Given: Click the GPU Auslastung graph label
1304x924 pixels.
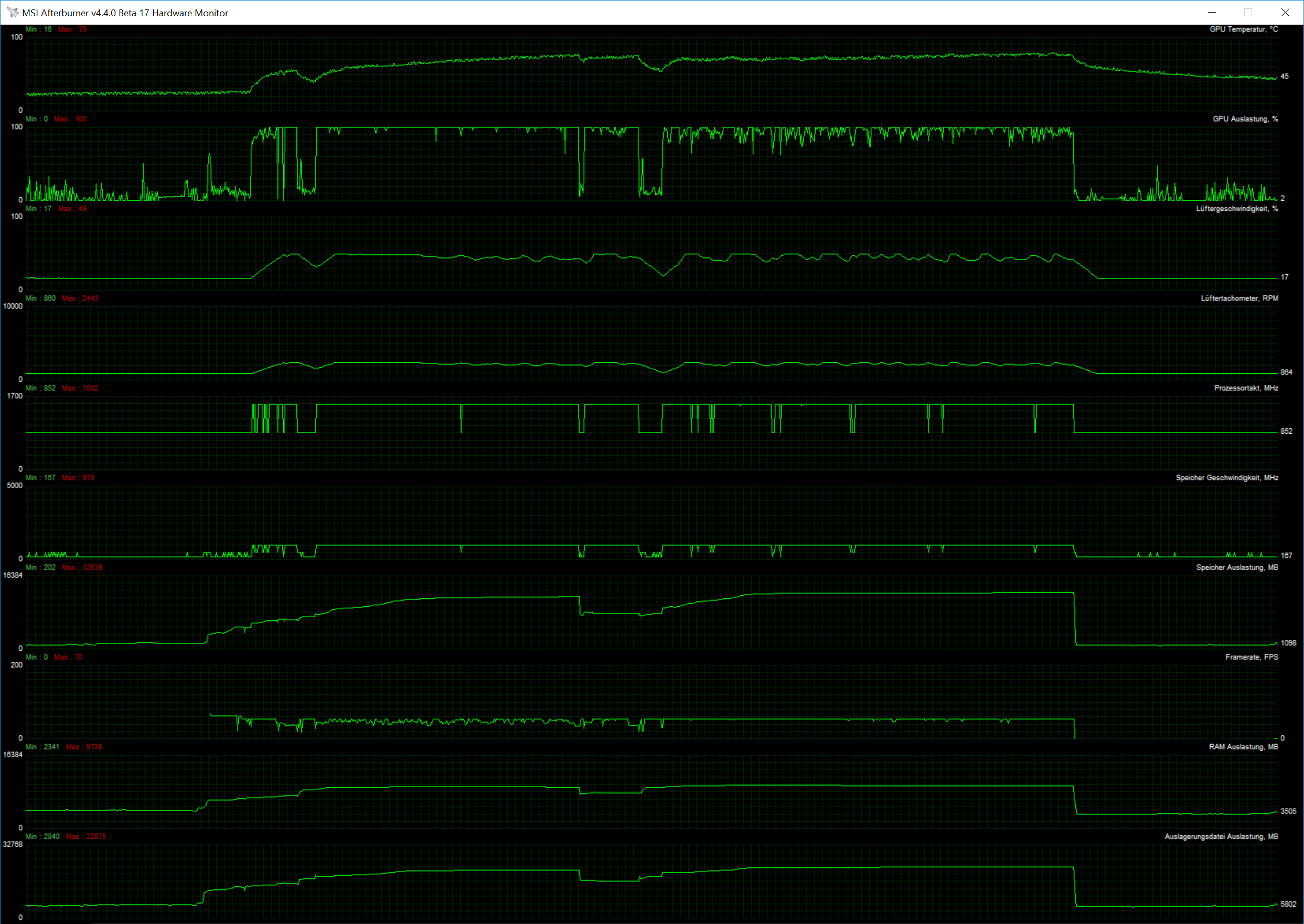Looking at the screenshot, I should 1245,119.
